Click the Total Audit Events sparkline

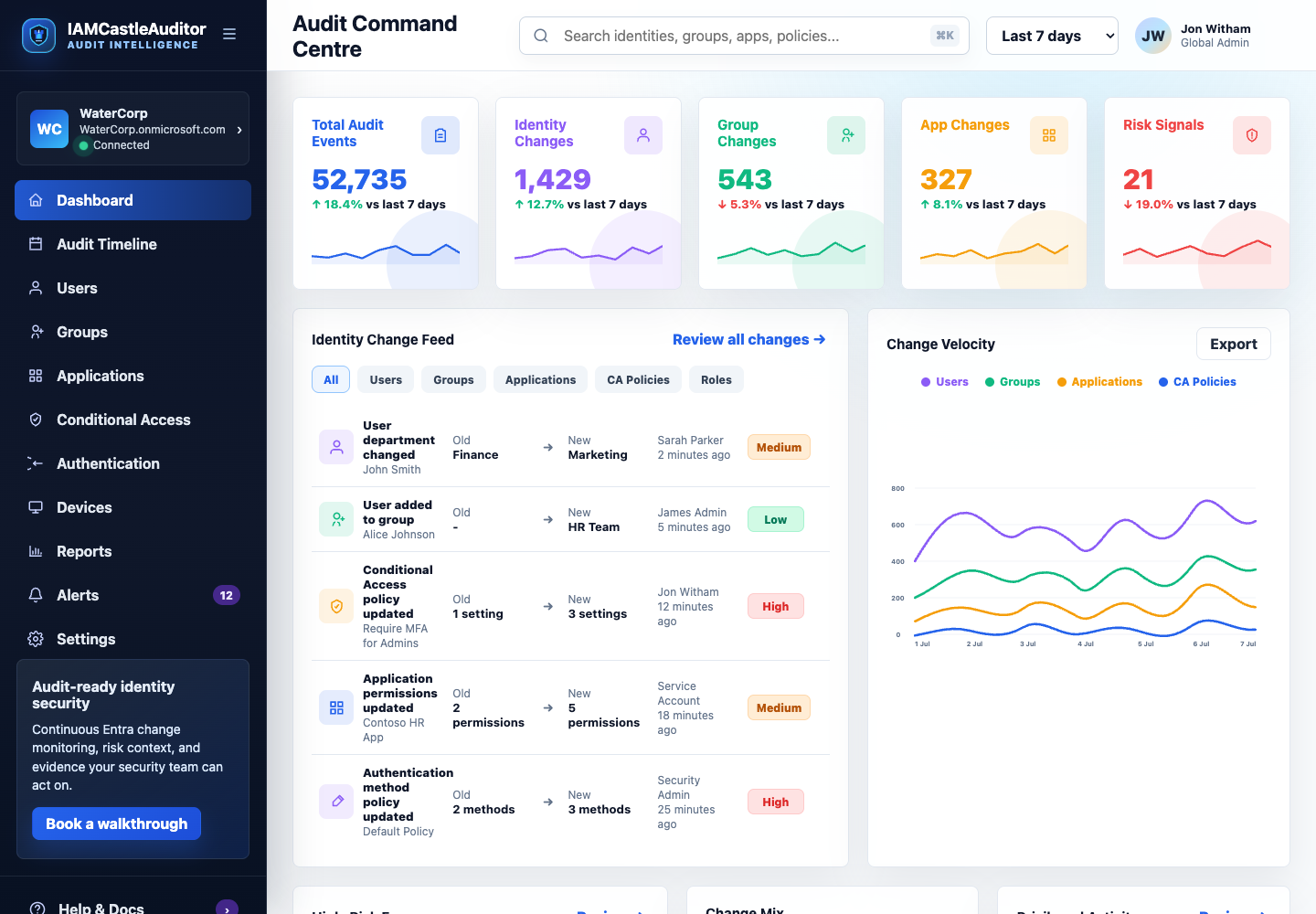pos(386,253)
